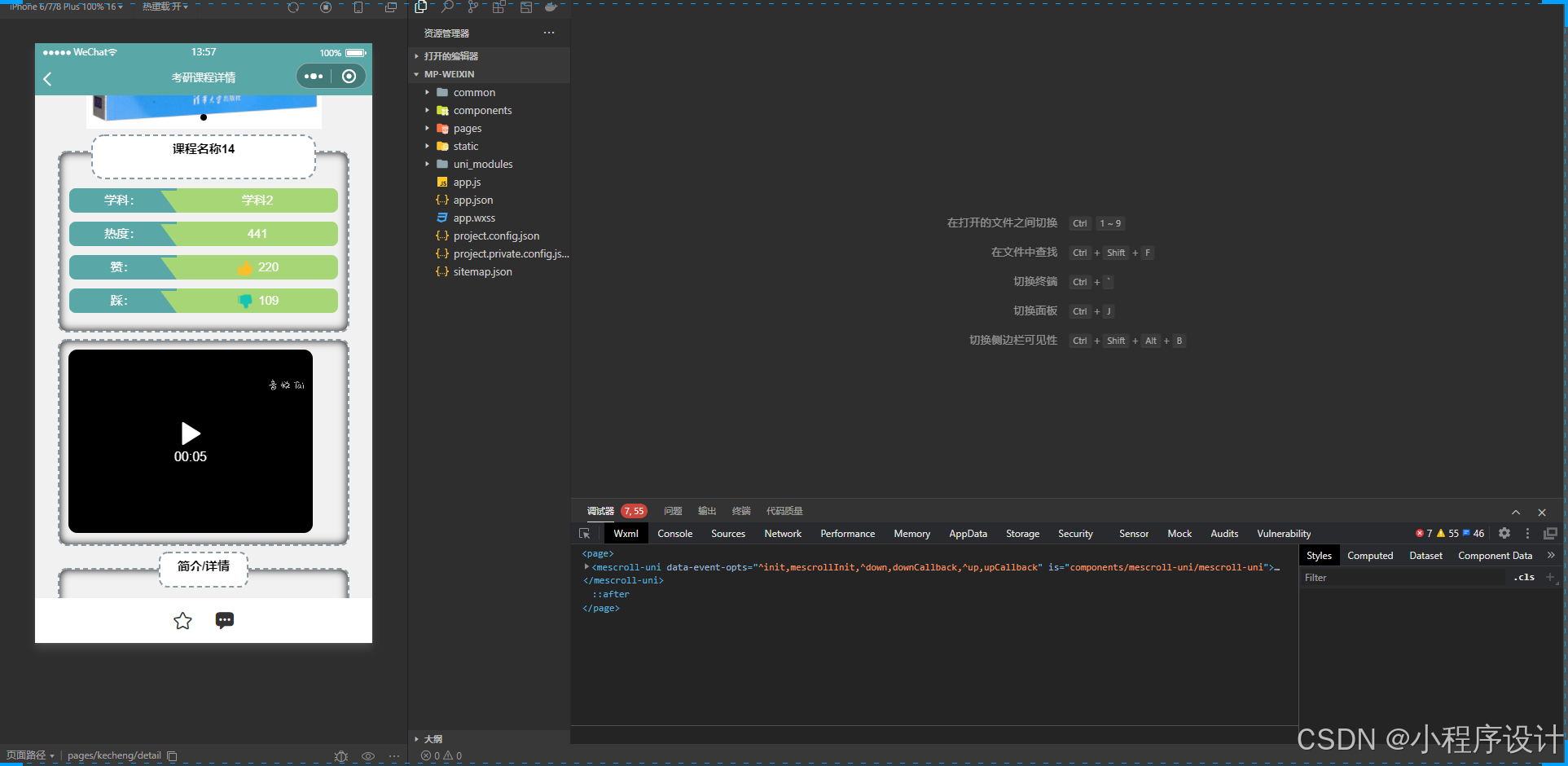Click the simulator refresh icon
This screenshot has width=1568, height=766.
tap(293, 7)
